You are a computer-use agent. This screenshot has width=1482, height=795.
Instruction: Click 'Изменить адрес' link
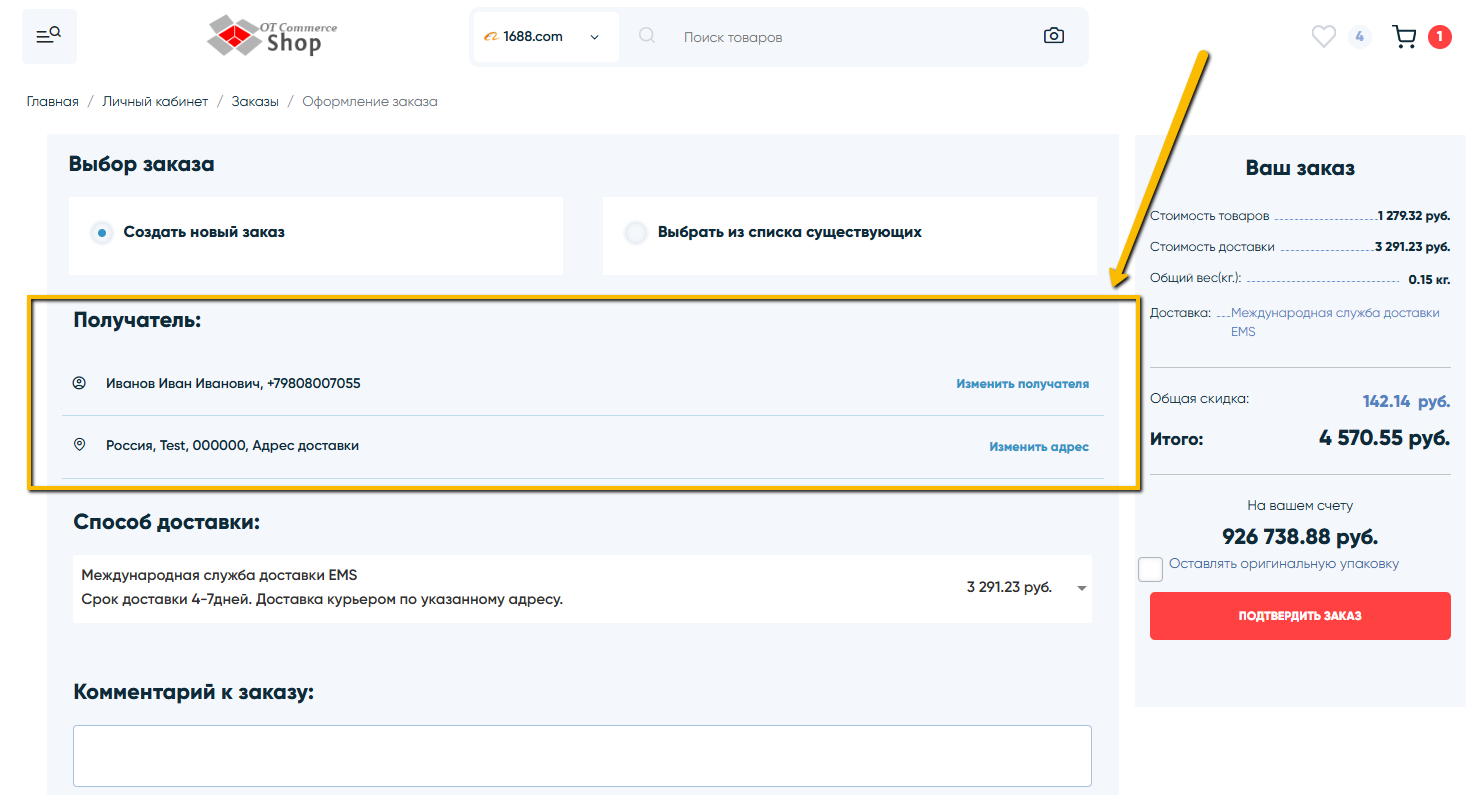pos(1039,447)
